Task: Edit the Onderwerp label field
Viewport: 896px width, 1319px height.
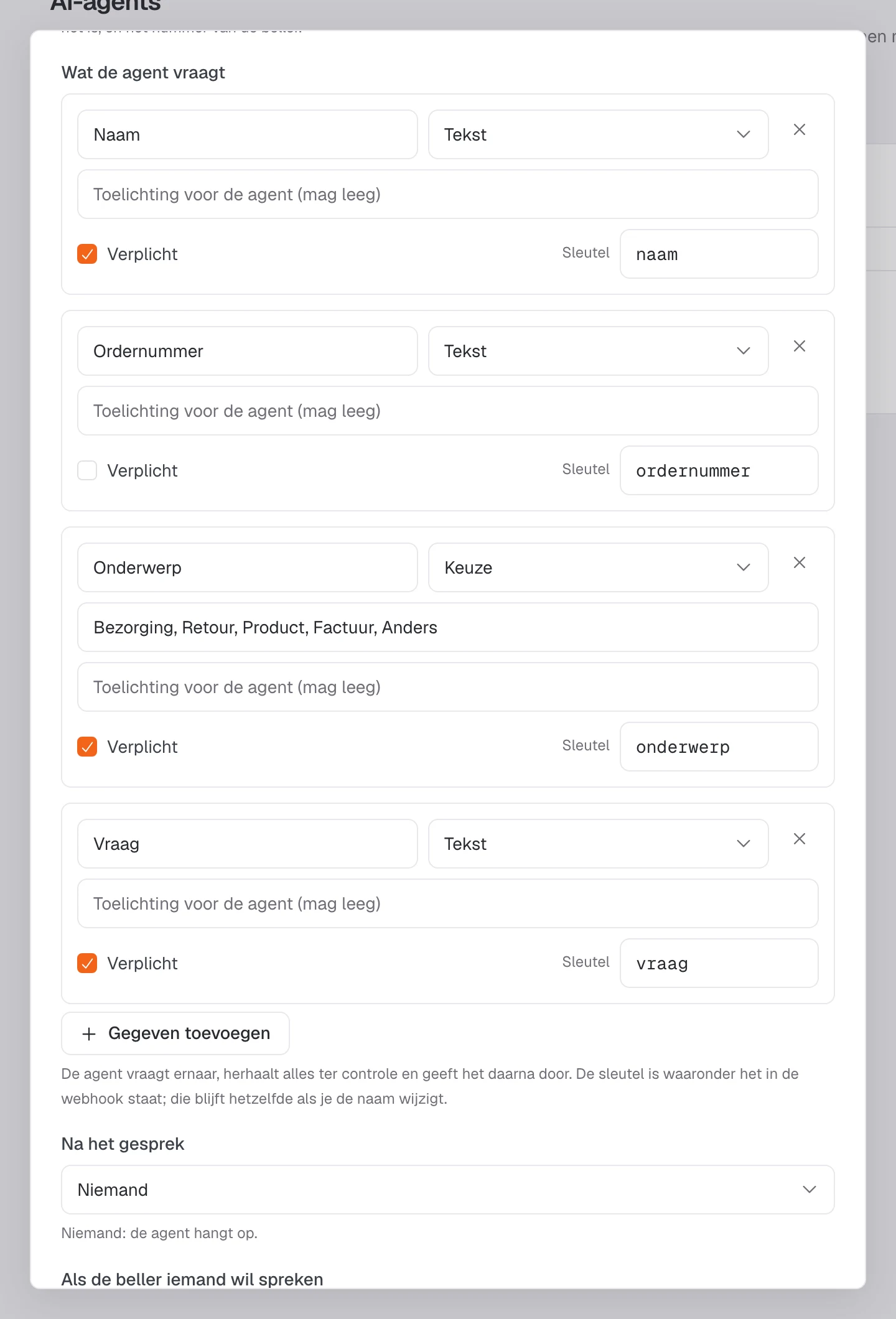Action: 248,567
